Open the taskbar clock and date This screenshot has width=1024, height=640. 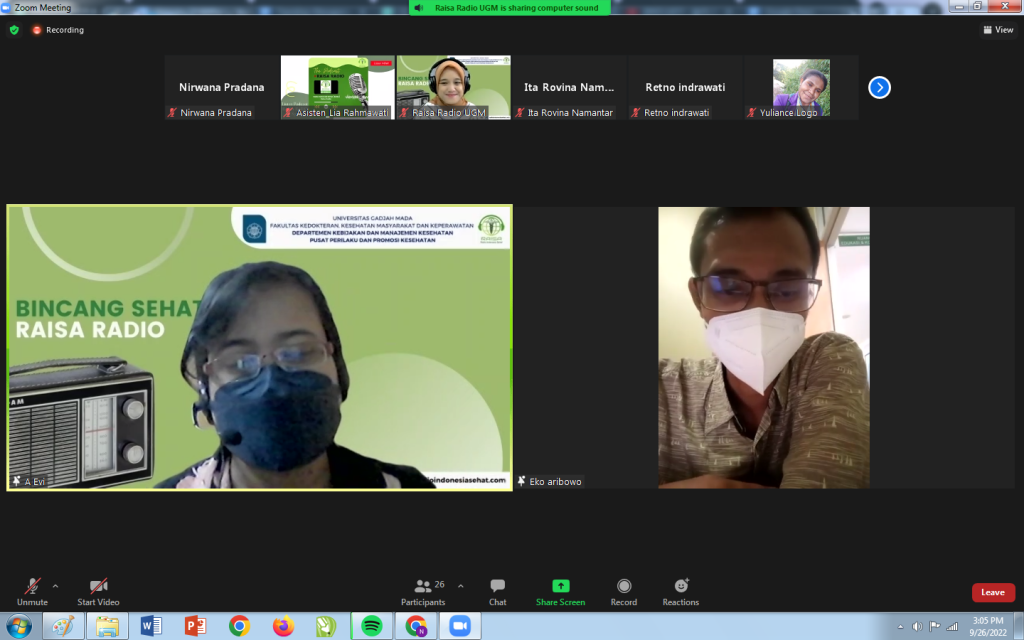pos(987,626)
